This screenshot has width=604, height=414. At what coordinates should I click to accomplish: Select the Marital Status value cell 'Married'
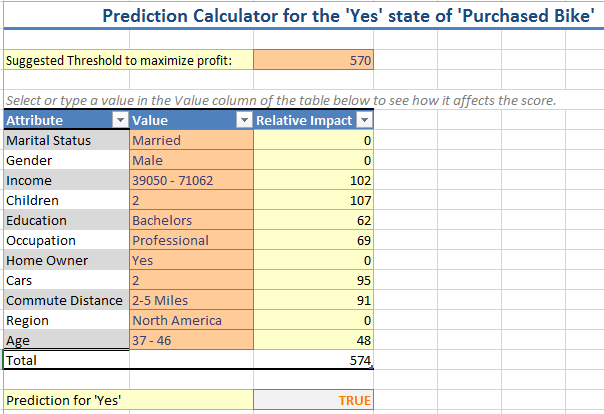click(191, 140)
